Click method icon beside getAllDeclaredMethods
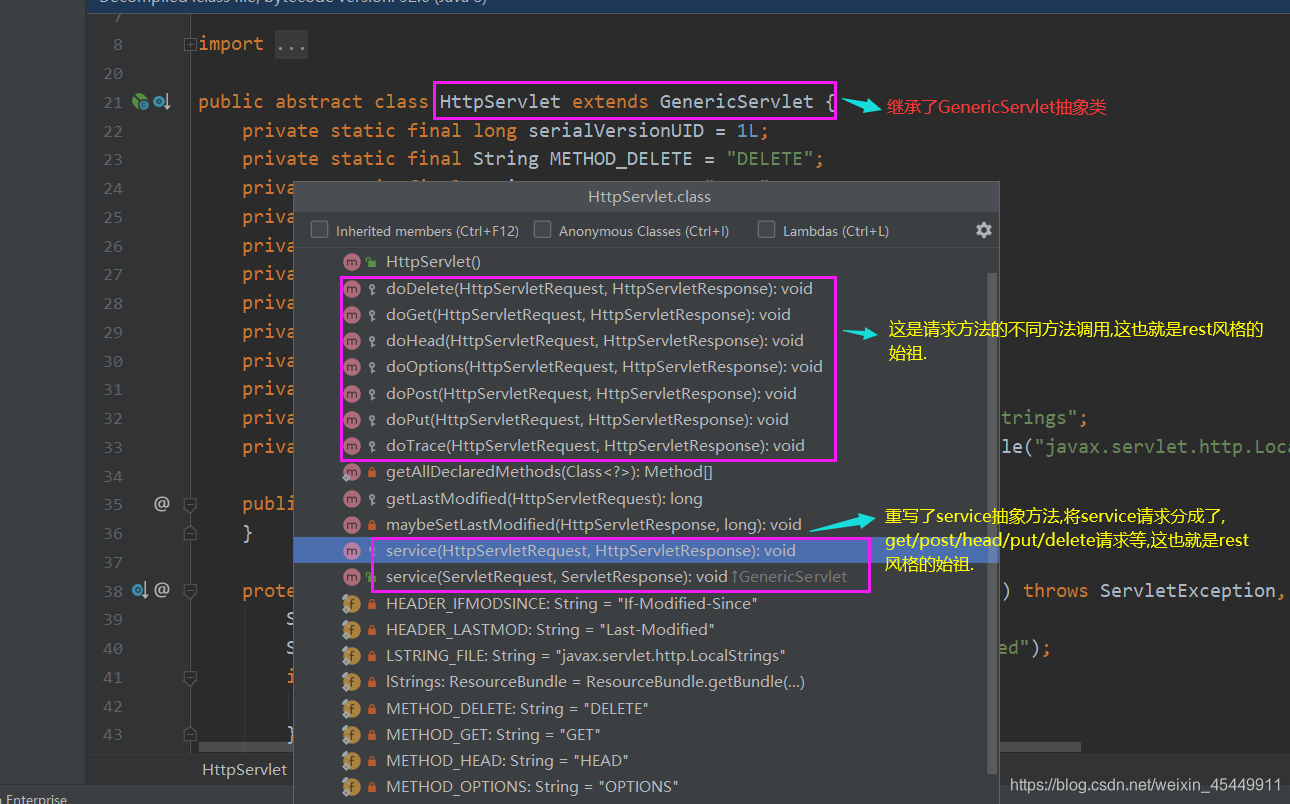Viewport: 1290px width, 804px height. click(351, 472)
